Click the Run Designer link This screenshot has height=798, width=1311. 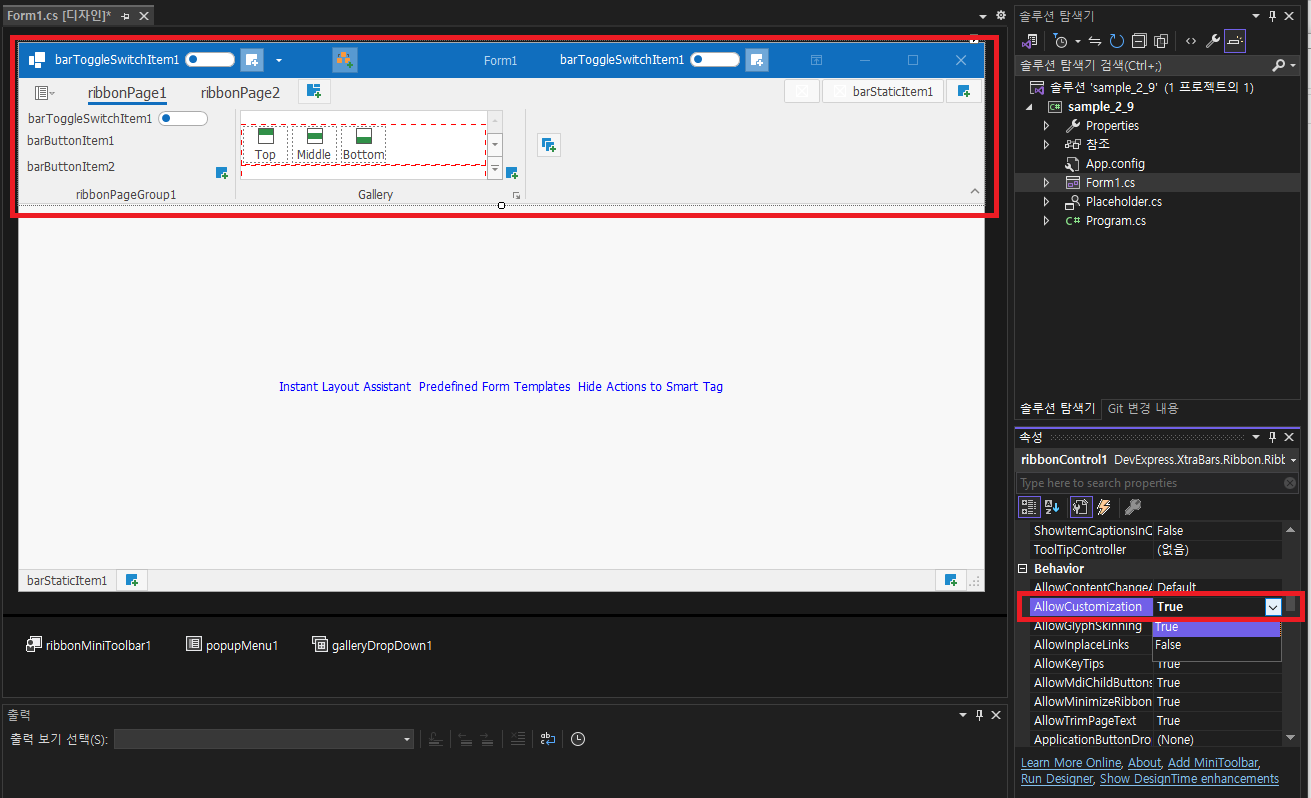coord(1058,779)
